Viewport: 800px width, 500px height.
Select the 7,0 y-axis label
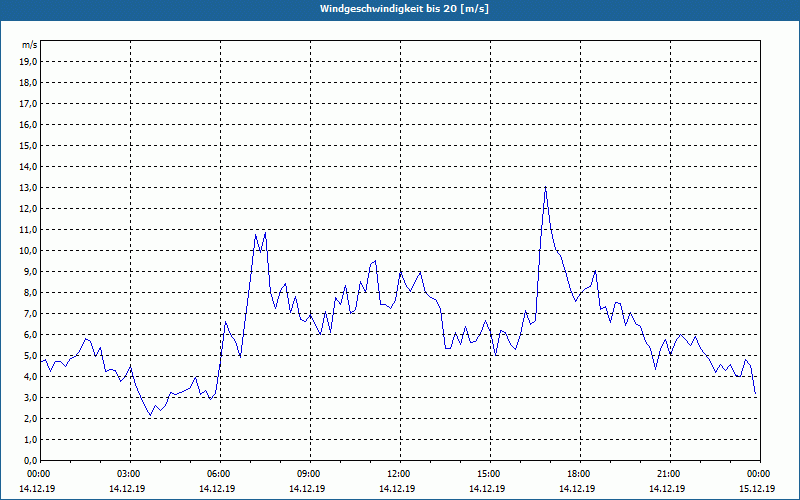(30, 314)
